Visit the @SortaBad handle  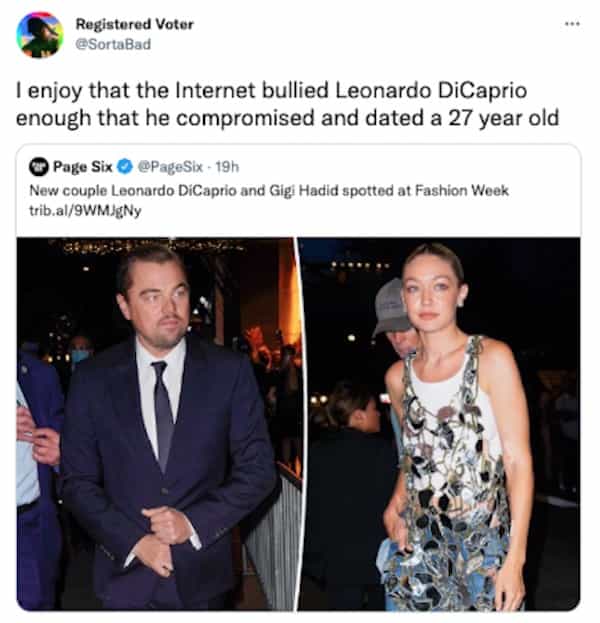click(x=113, y=44)
